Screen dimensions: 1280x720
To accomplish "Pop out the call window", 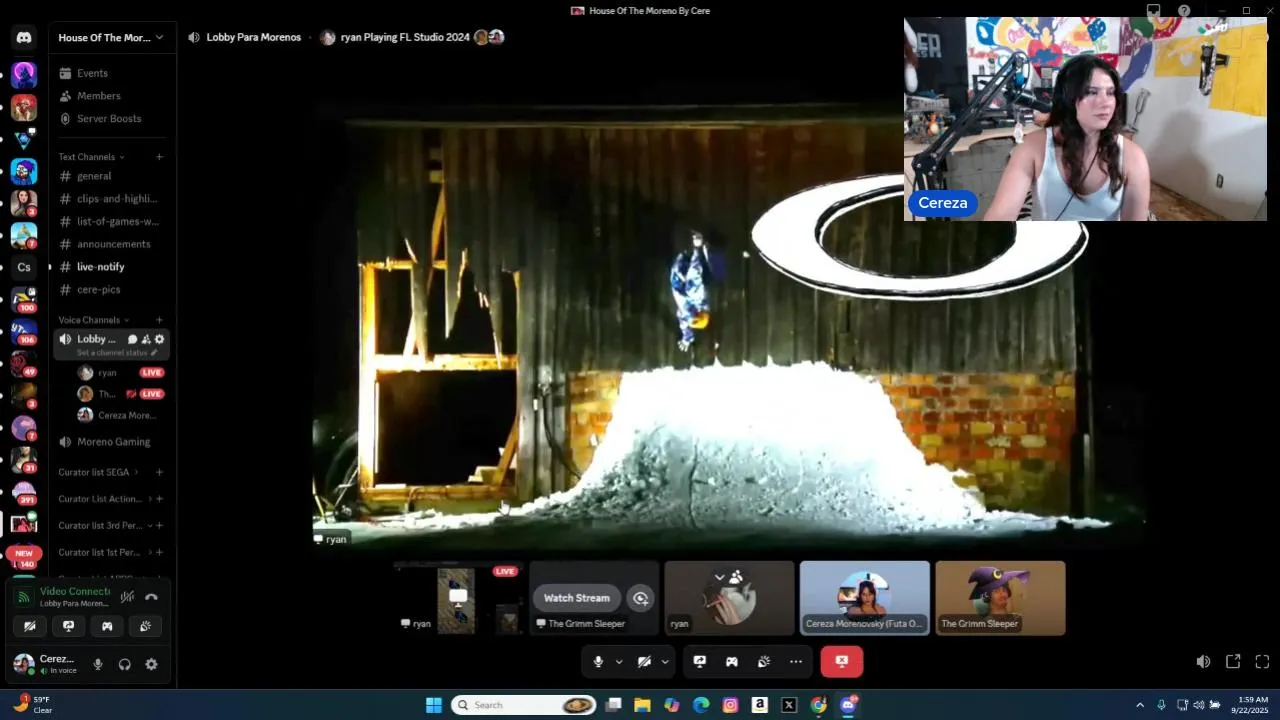I will 1233,662.
